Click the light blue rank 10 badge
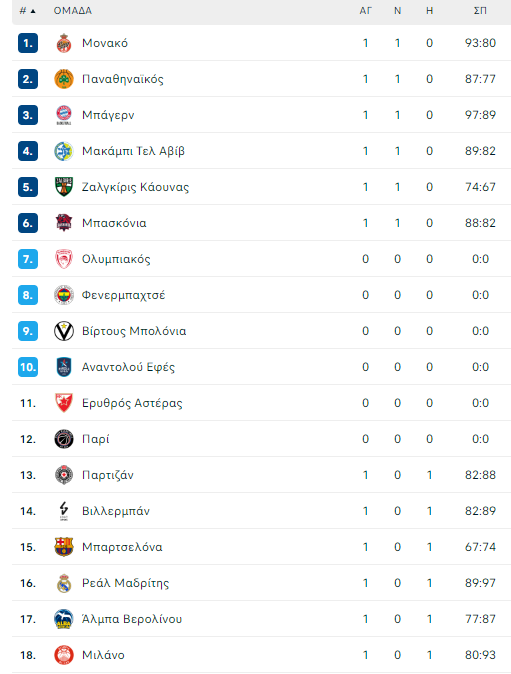The width and height of the screenshot is (511, 674). [28, 367]
